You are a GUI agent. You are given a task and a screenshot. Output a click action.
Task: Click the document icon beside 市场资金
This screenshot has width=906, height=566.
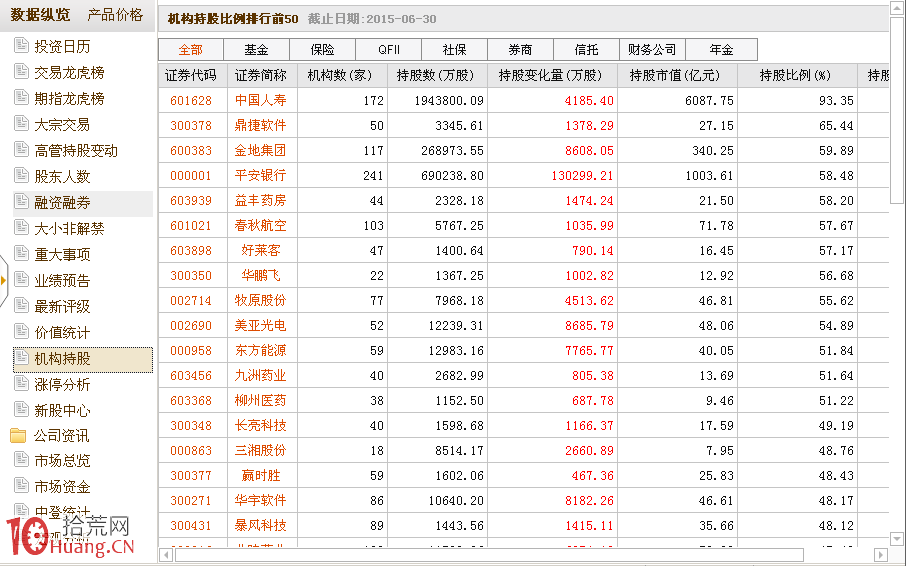point(21,486)
